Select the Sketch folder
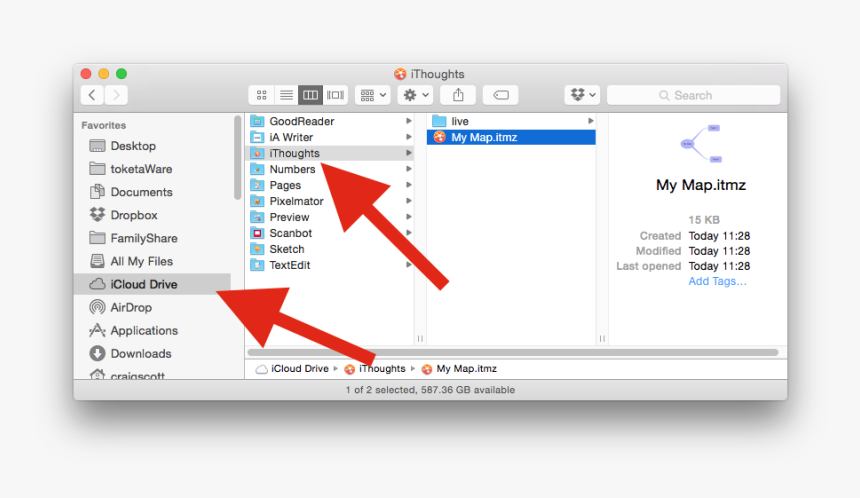860x498 pixels. 331,249
